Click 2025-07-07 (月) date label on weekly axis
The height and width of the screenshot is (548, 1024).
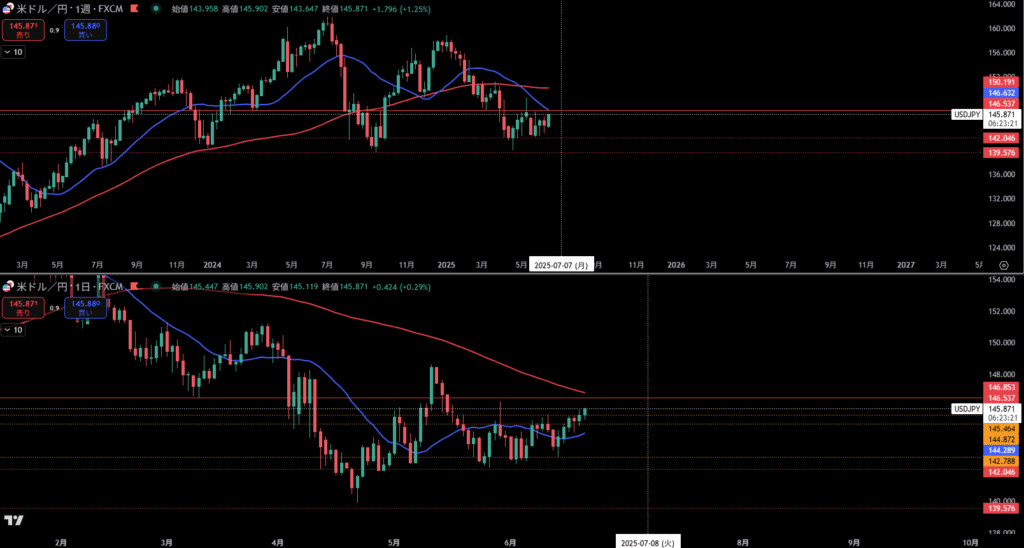[561, 265]
